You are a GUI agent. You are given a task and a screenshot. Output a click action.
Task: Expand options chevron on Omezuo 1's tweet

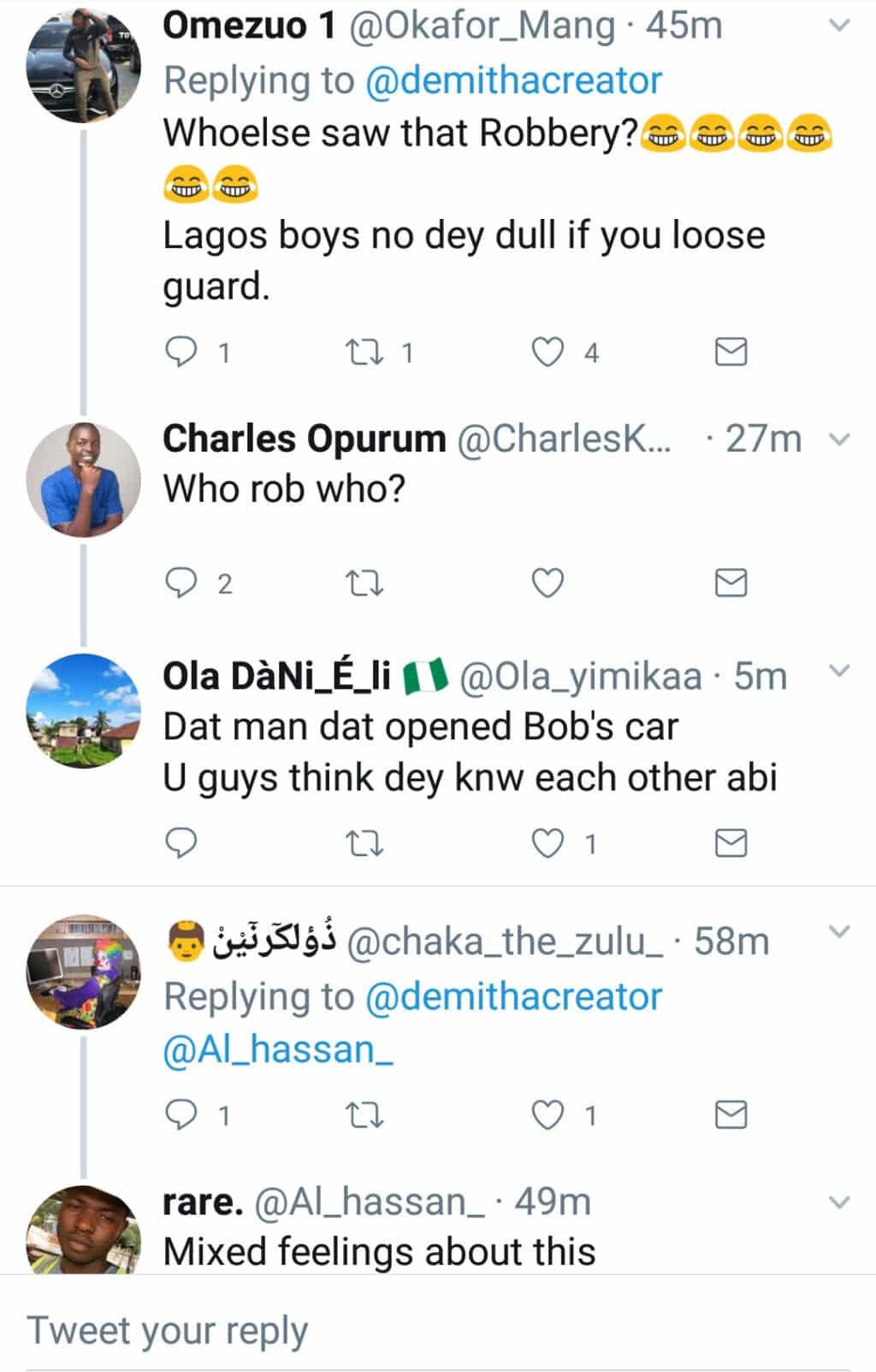click(x=840, y=26)
